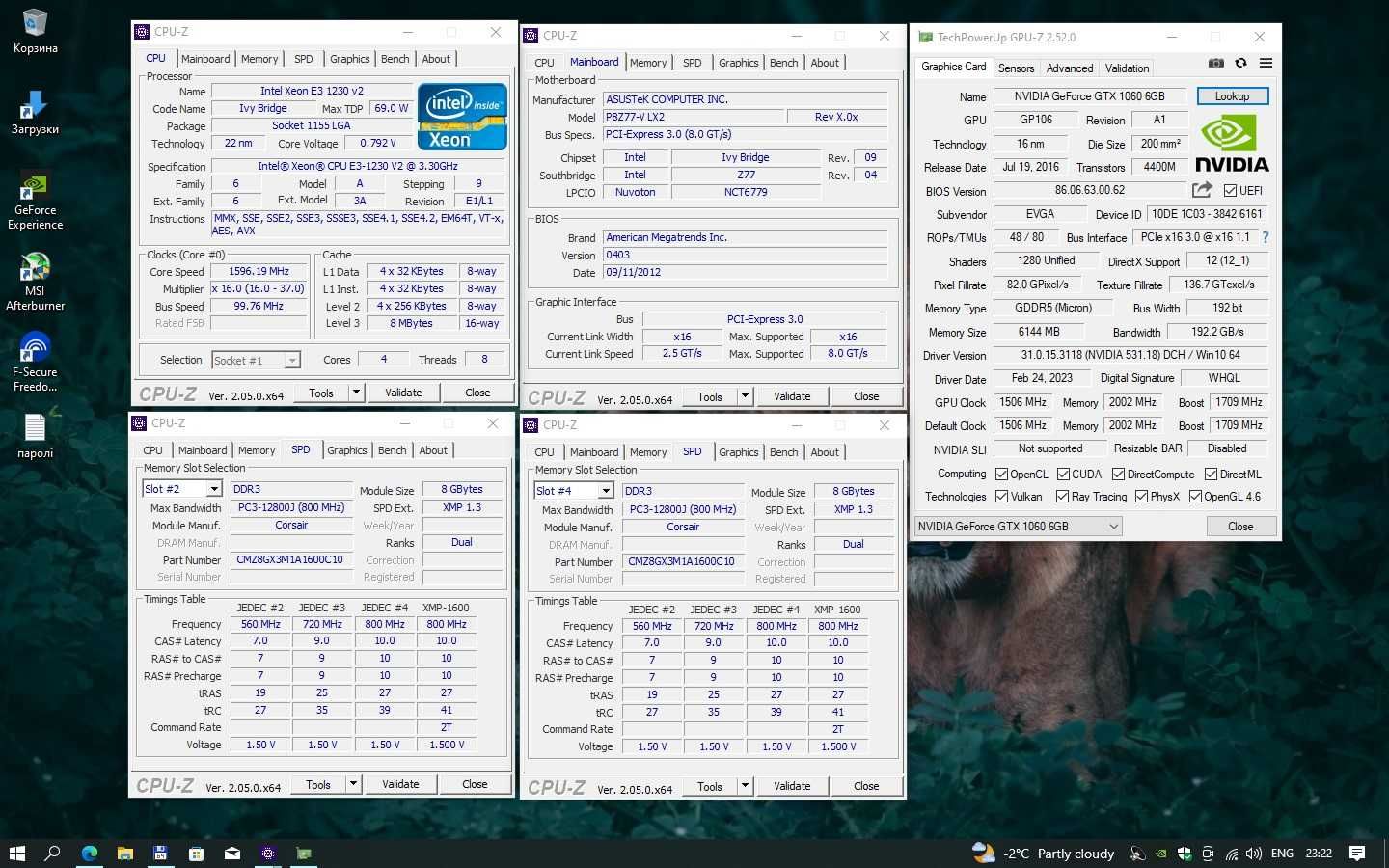Click the CPU Specification field
Screen dimensions: 1389x868
tap(358, 166)
